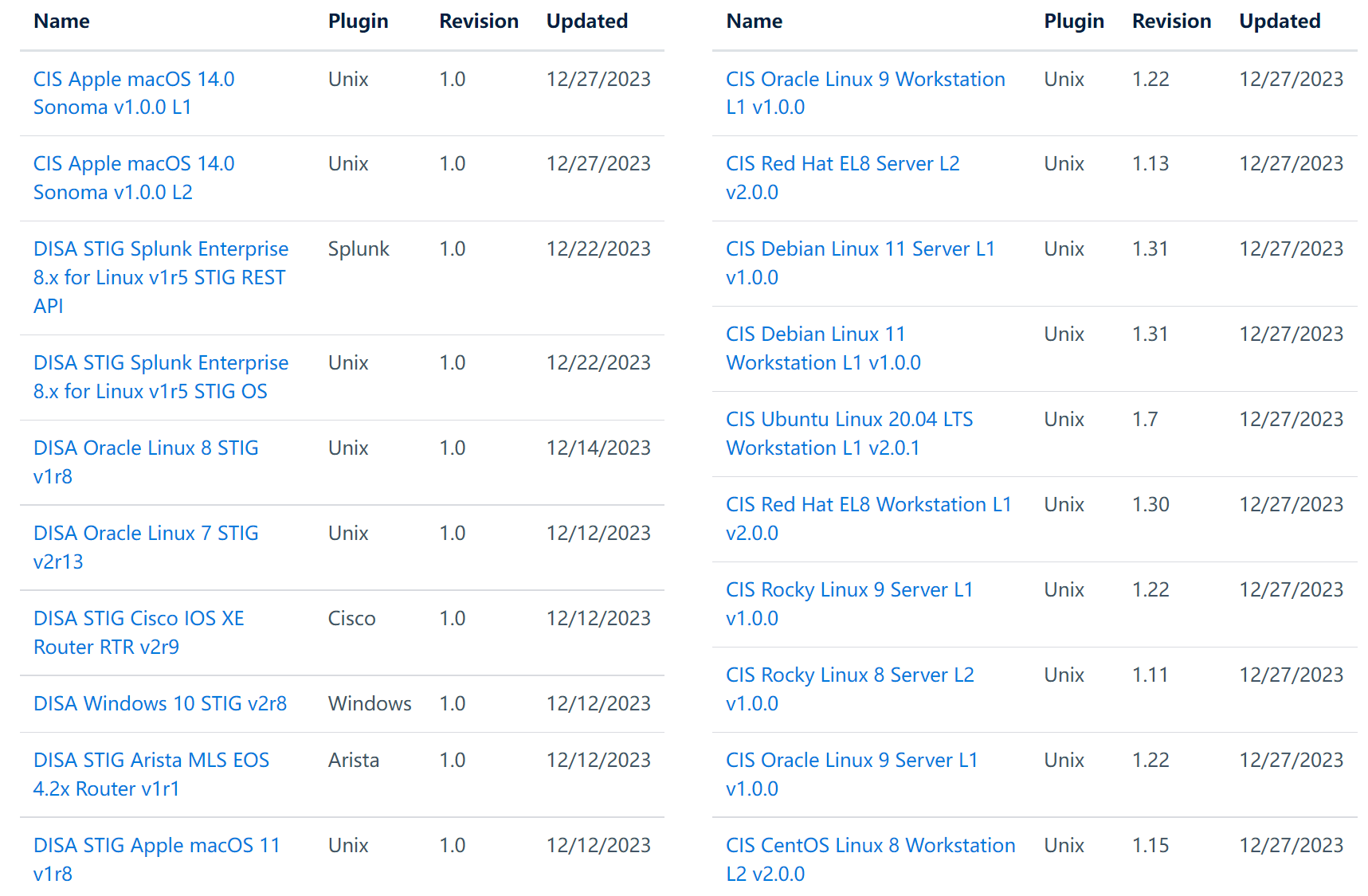The width and height of the screenshot is (1368, 896).
Task: Open CIS Red Hat EL8 Workstation L1 v2.0.0
Action: point(868,518)
